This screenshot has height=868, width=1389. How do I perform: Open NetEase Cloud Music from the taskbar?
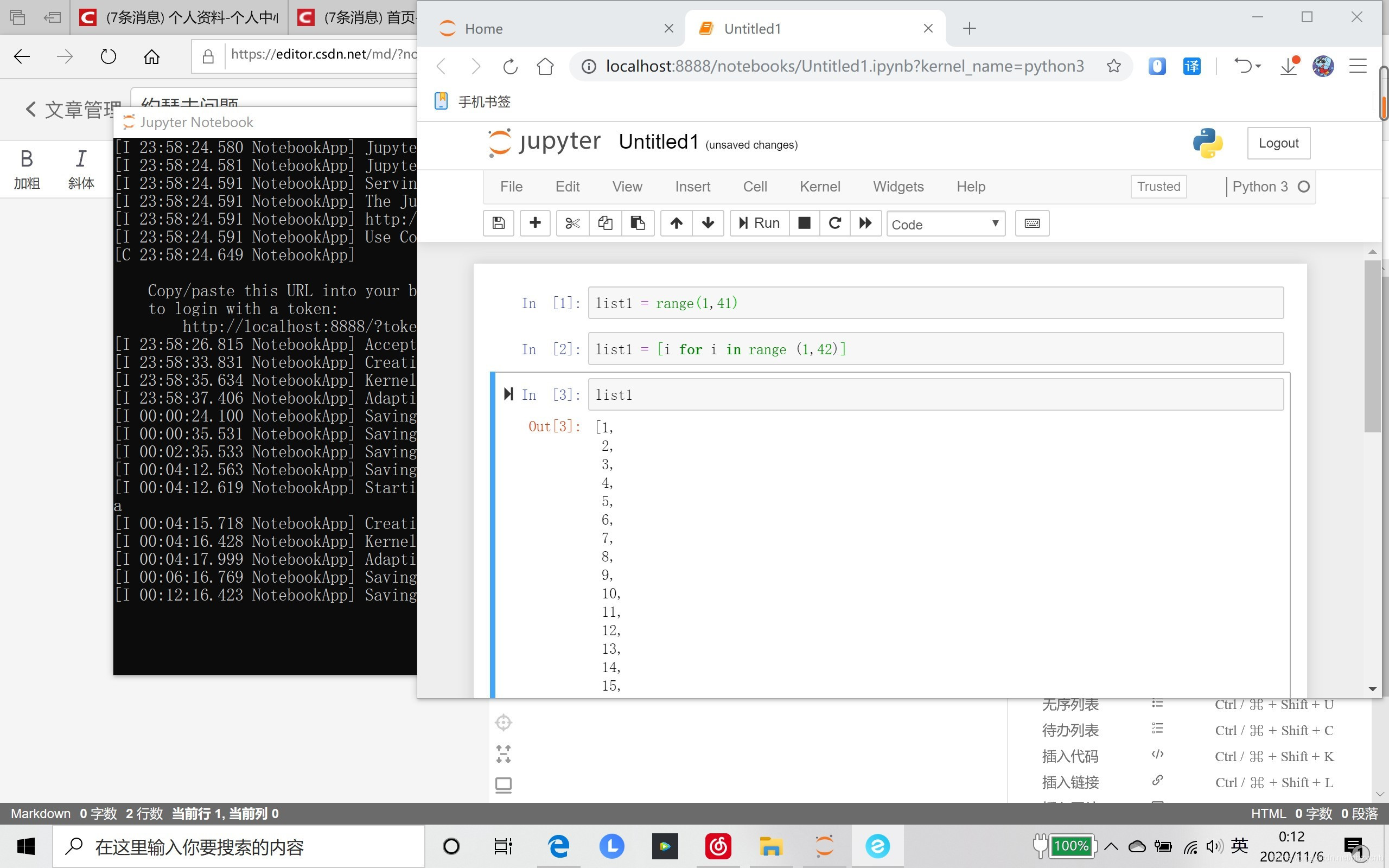coord(718,846)
